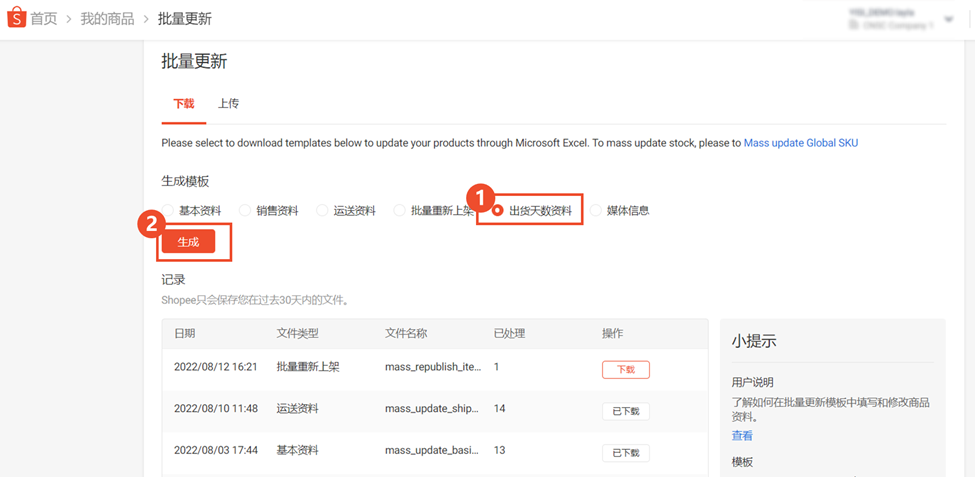Click 已下载 for mass_update_ship file
This screenshot has height=477, width=975.
click(x=626, y=411)
